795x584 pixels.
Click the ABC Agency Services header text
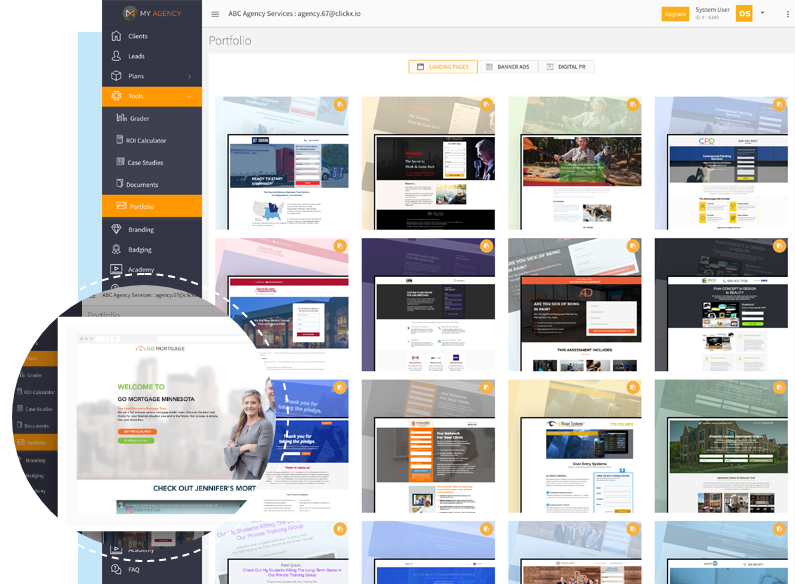click(295, 14)
